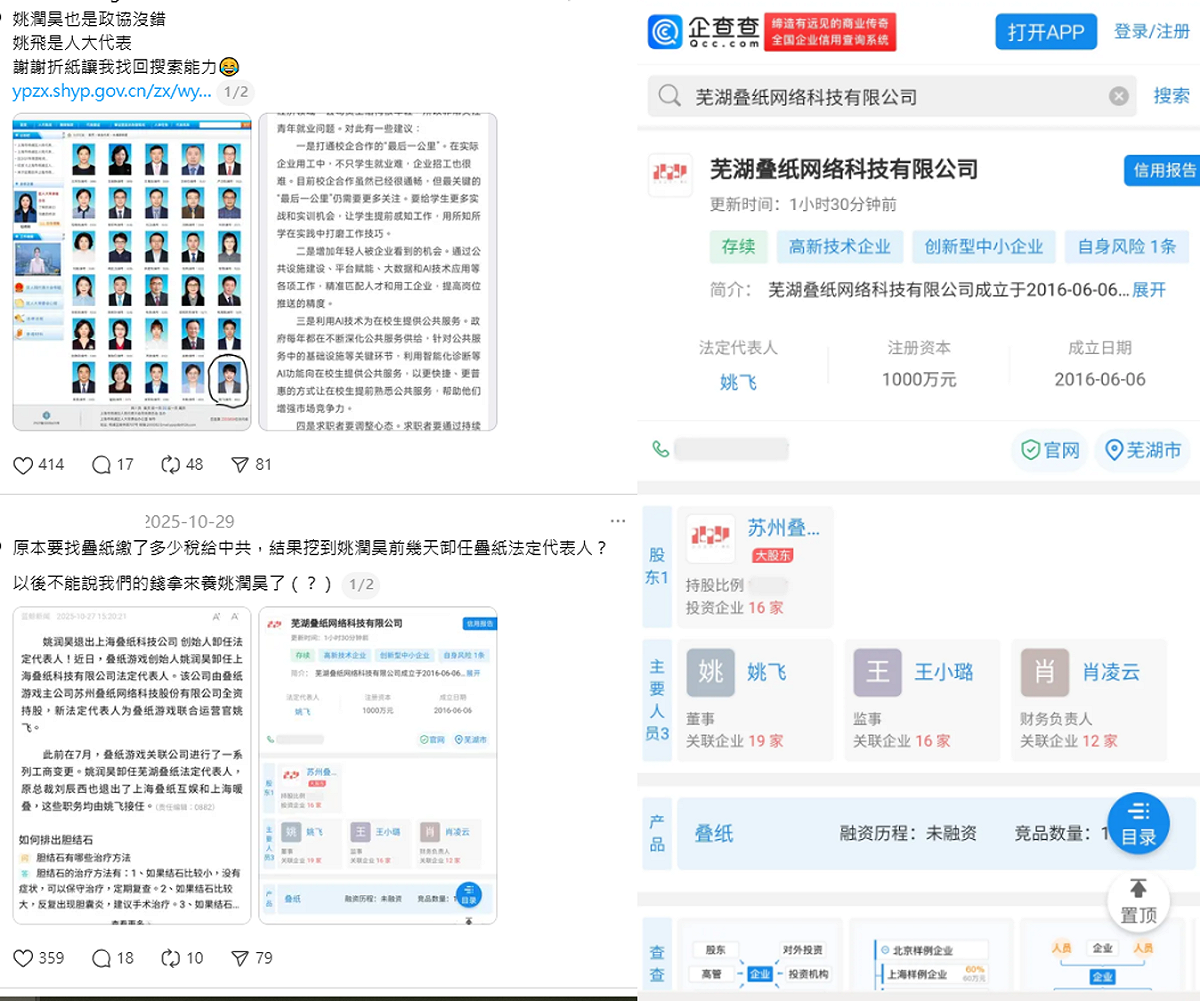Click 搜索 next to search box

click(x=1172, y=96)
